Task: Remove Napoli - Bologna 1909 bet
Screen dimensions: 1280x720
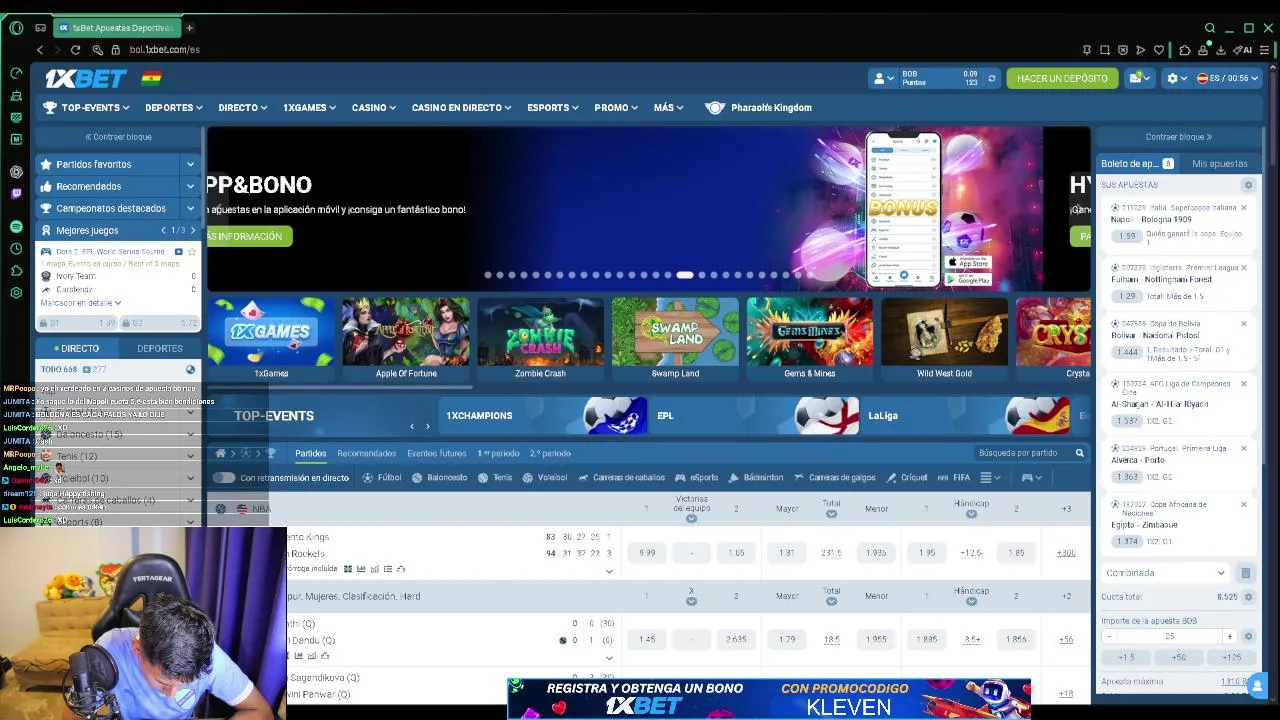Action: click(1244, 208)
